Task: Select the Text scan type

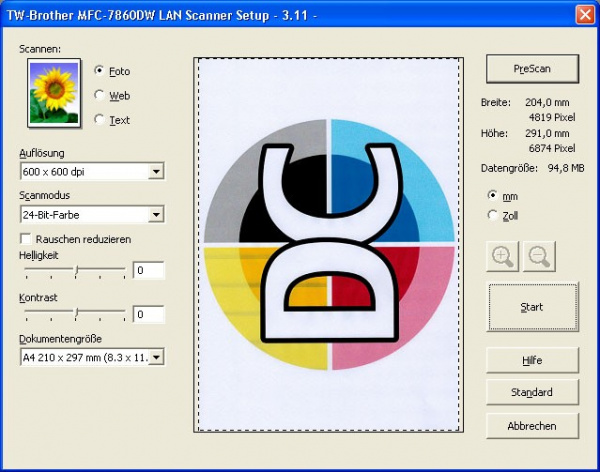Action: (x=99, y=120)
